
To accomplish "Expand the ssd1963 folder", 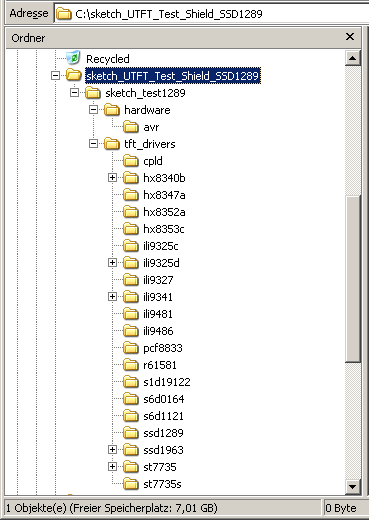I will click(x=112, y=450).
